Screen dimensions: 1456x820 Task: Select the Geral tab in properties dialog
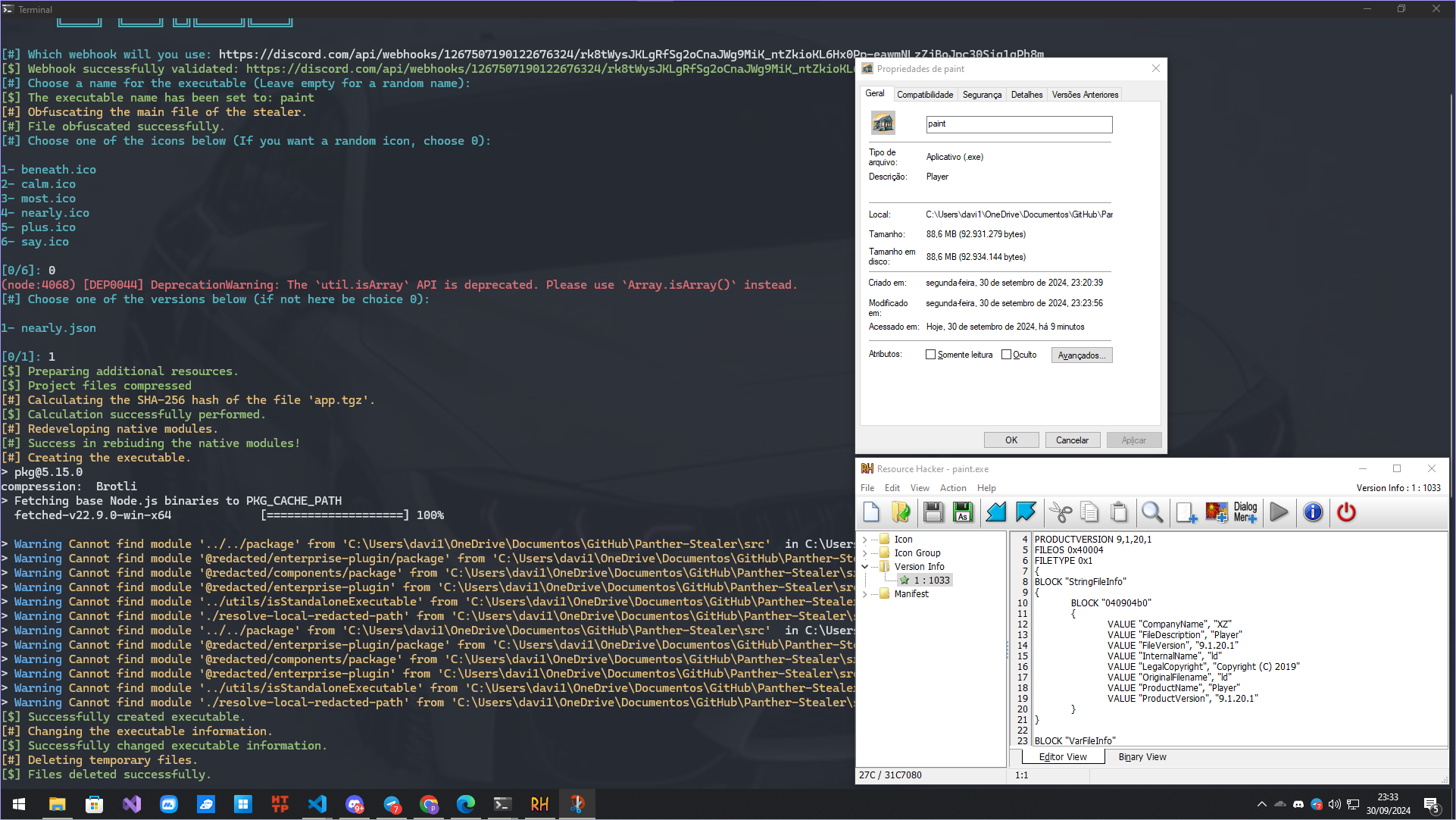click(875, 93)
